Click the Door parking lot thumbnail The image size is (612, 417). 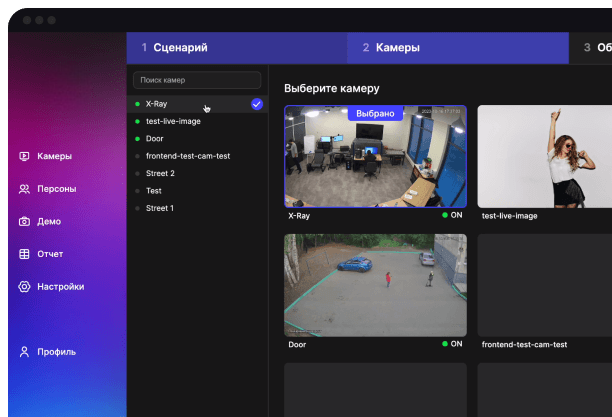coord(375,285)
